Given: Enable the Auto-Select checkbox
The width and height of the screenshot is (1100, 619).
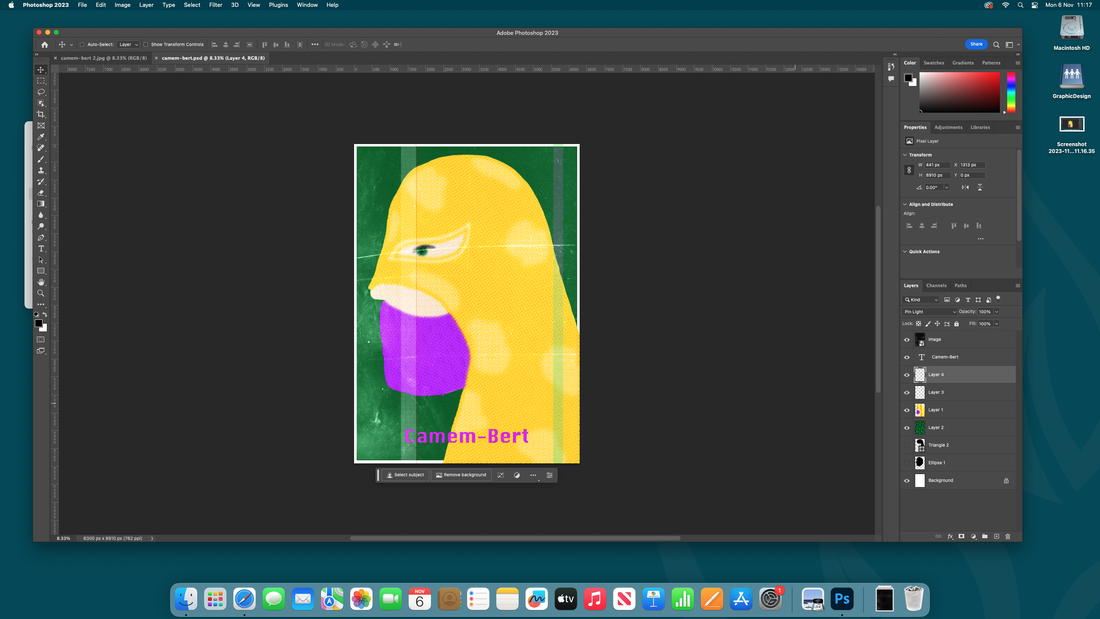Looking at the screenshot, I should click(82, 44).
